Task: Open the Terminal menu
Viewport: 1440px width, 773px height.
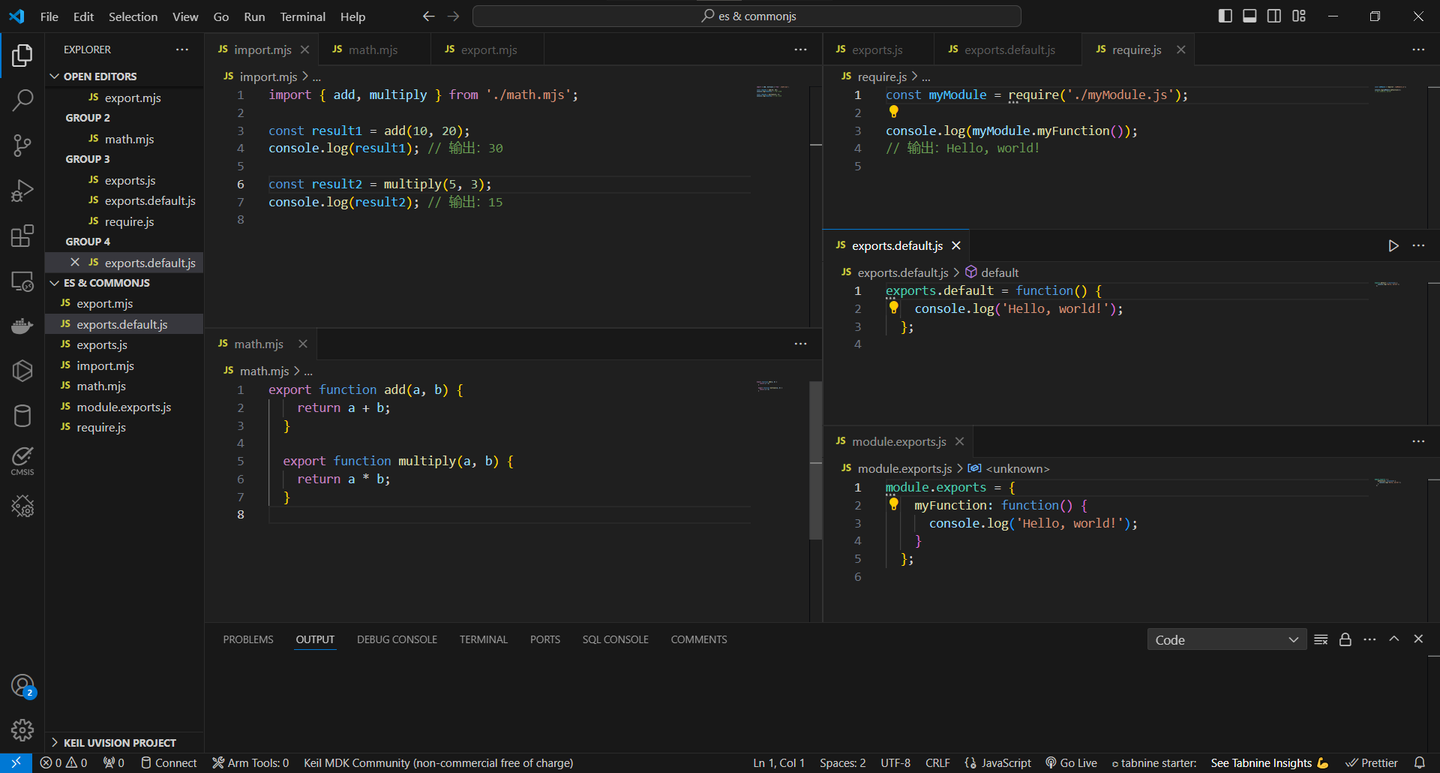Action: (x=303, y=16)
